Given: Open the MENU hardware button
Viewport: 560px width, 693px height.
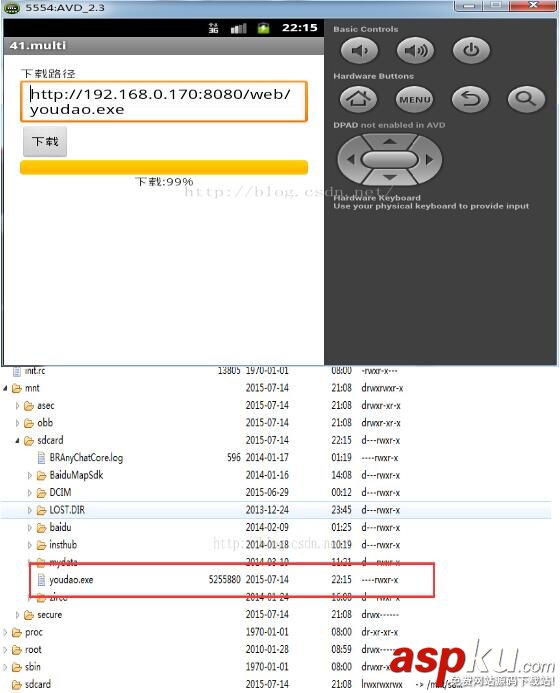Looking at the screenshot, I should (414, 99).
